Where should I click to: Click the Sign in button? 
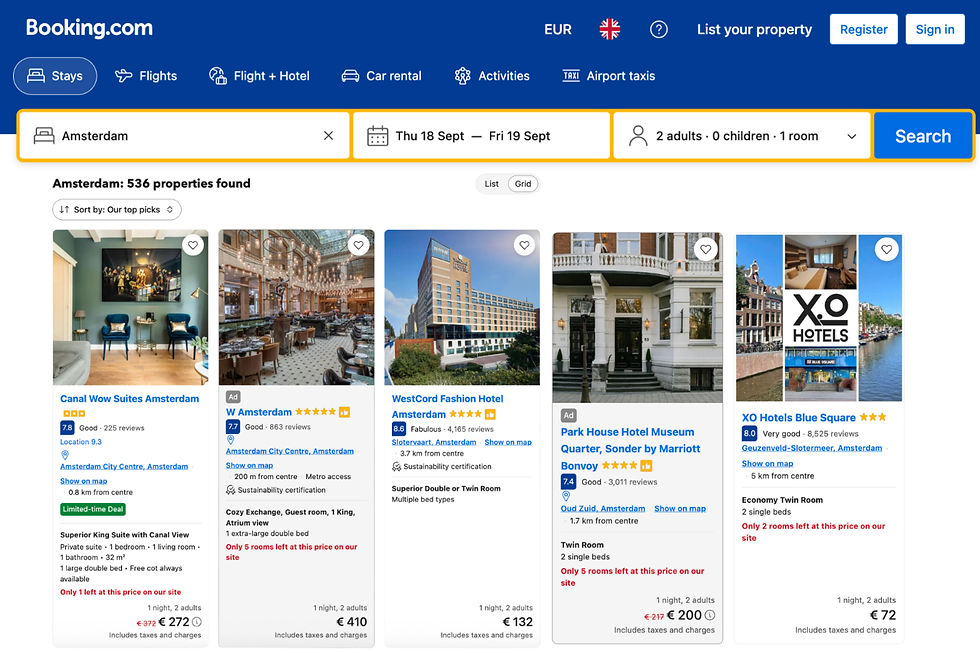935,29
